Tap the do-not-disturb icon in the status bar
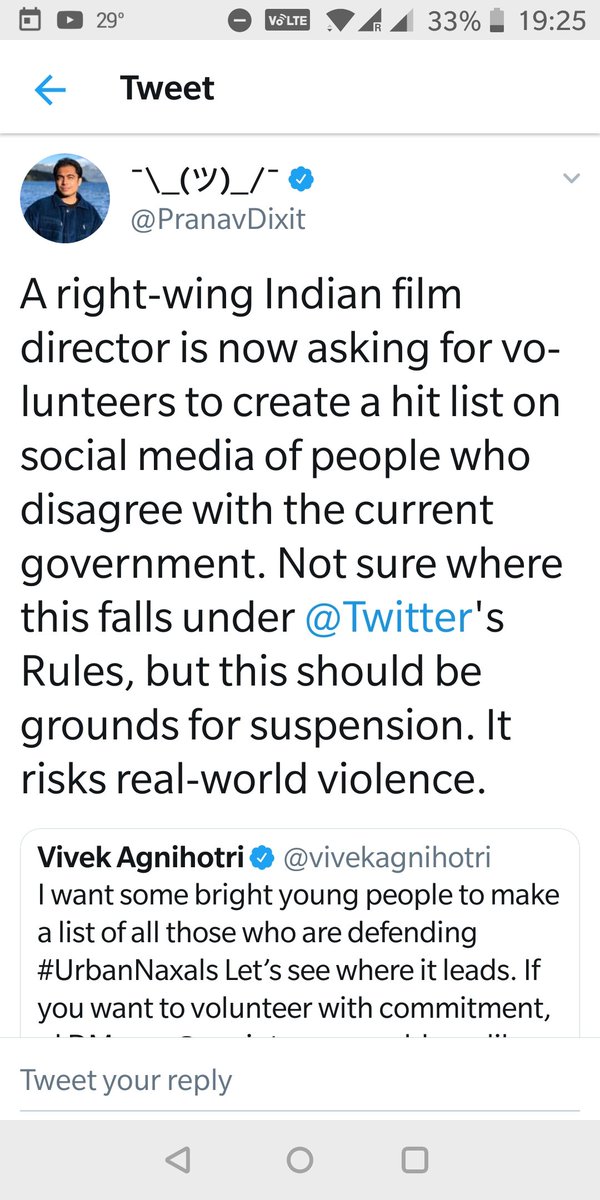 point(240,21)
